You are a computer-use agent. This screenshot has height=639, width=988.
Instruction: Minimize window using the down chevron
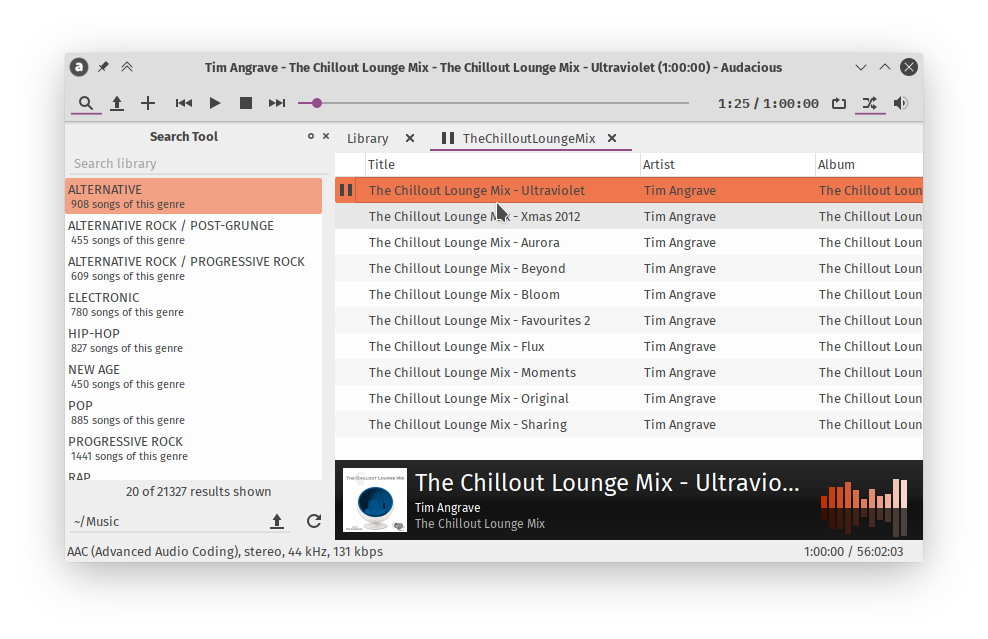861,67
